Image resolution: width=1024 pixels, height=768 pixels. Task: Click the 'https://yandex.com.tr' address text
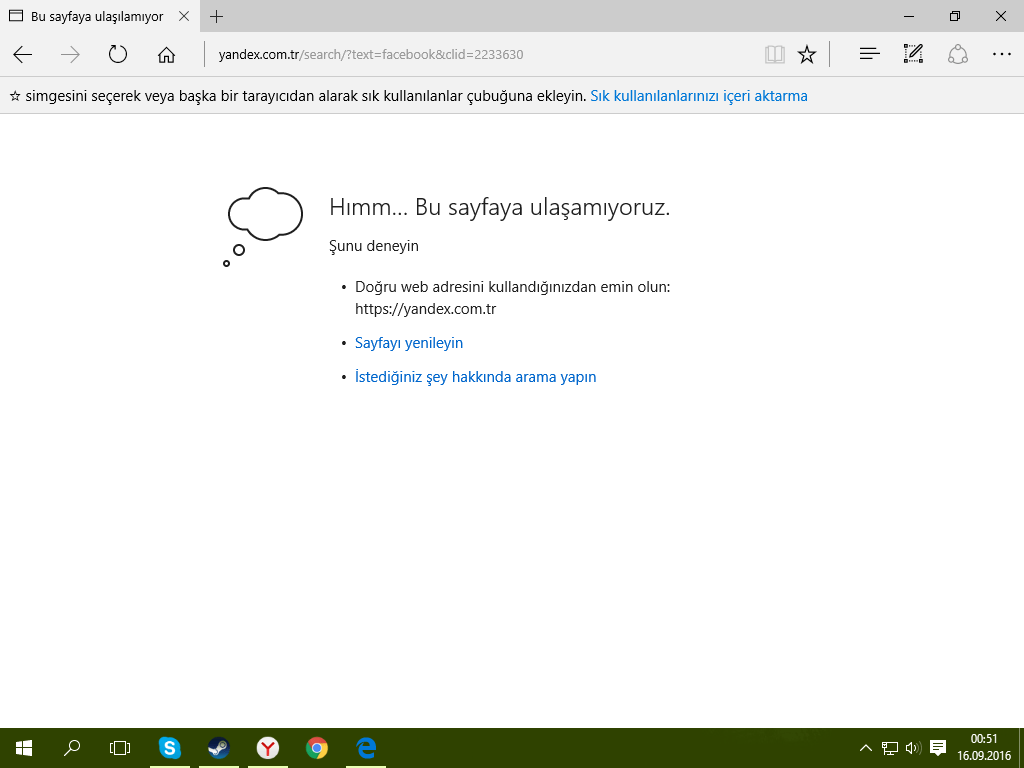tap(426, 309)
